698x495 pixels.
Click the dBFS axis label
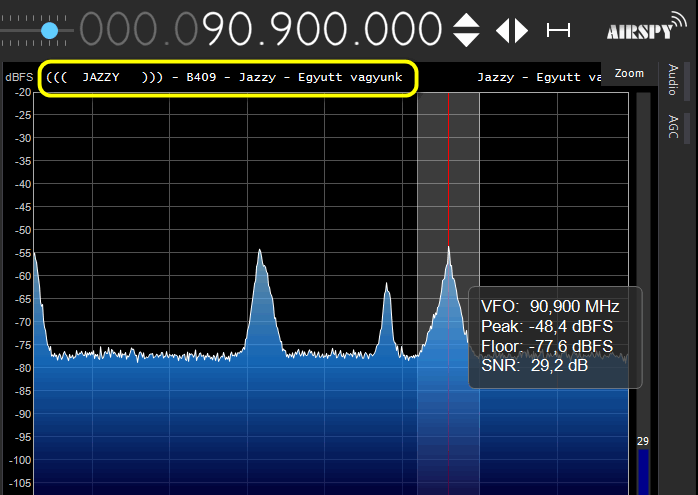coord(19,77)
